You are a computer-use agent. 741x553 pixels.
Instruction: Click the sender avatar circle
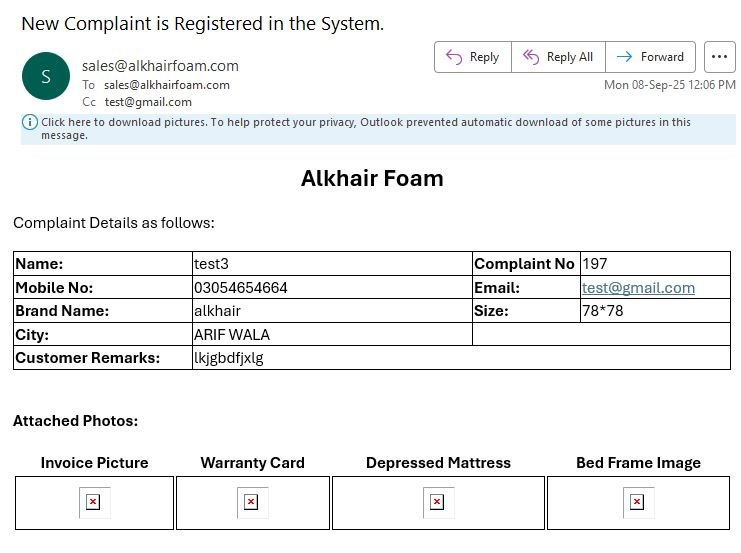point(45,76)
